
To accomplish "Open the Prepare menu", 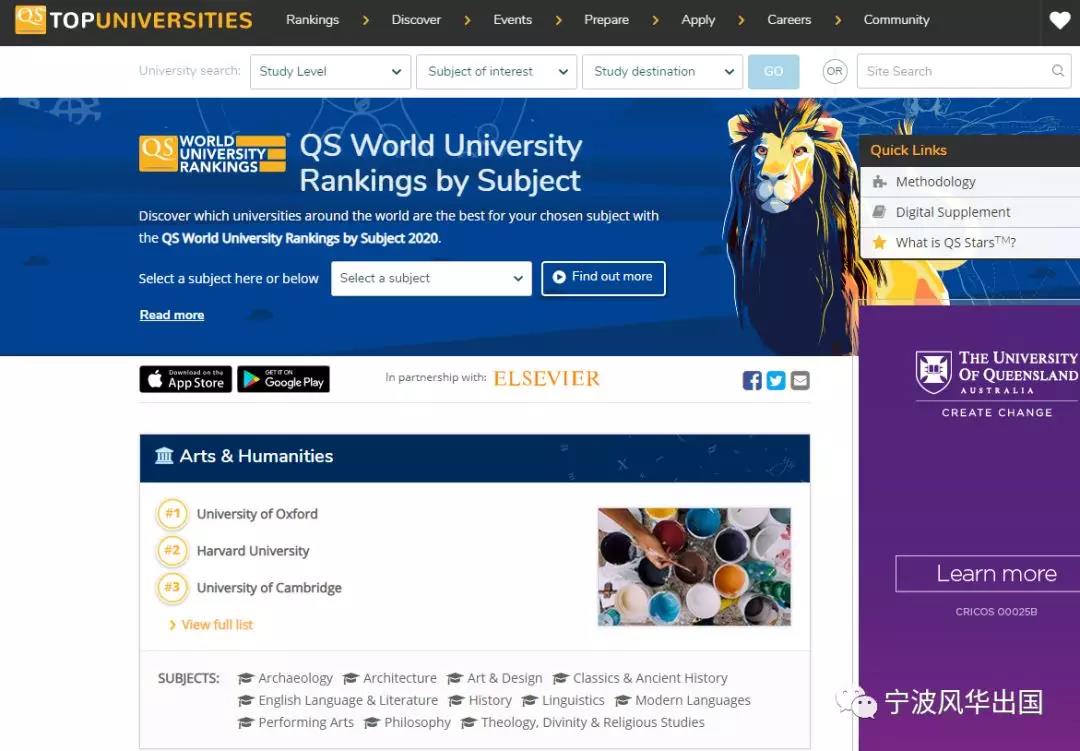I will coord(606,20).
